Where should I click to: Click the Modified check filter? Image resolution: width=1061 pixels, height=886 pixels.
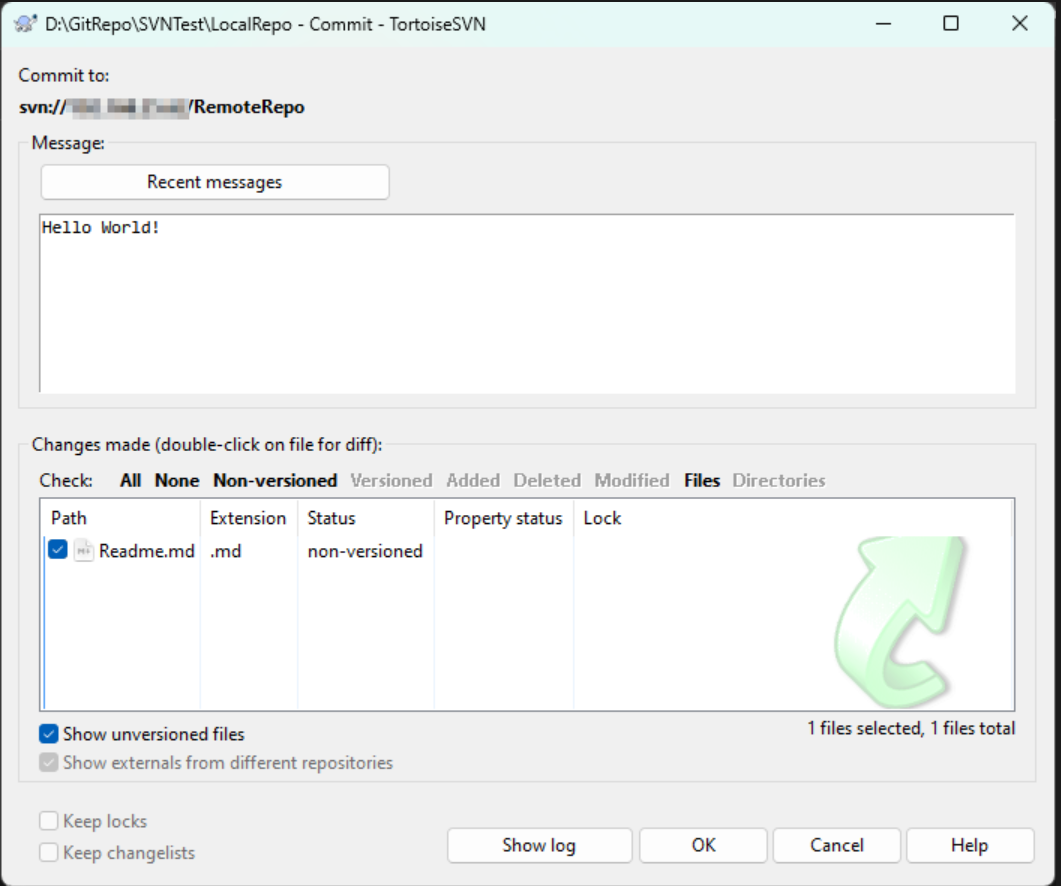point(632,481)
